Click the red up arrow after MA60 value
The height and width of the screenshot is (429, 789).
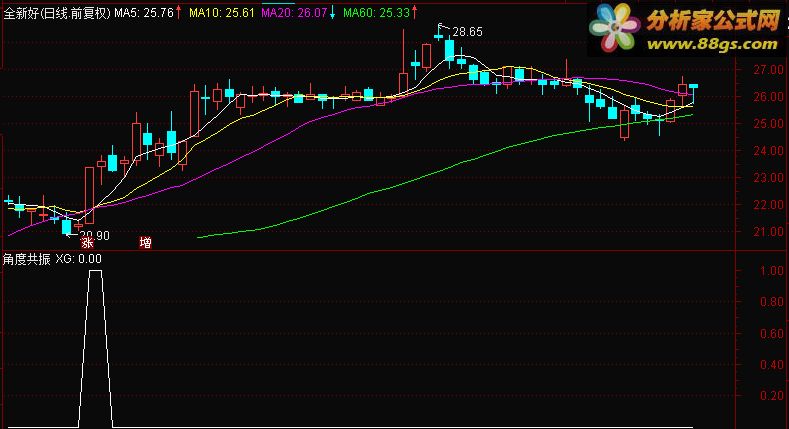tap(415, 13)
